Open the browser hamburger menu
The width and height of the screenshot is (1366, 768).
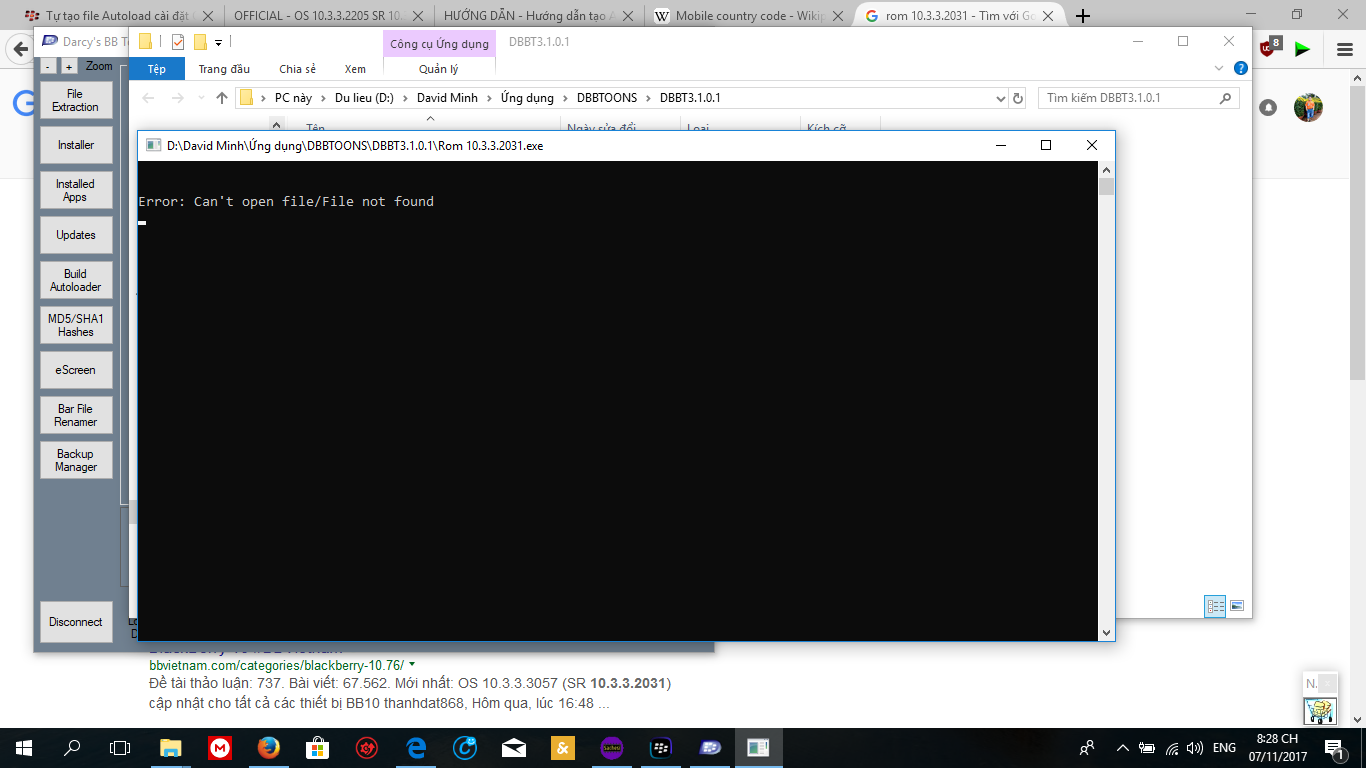point(1345,49)
